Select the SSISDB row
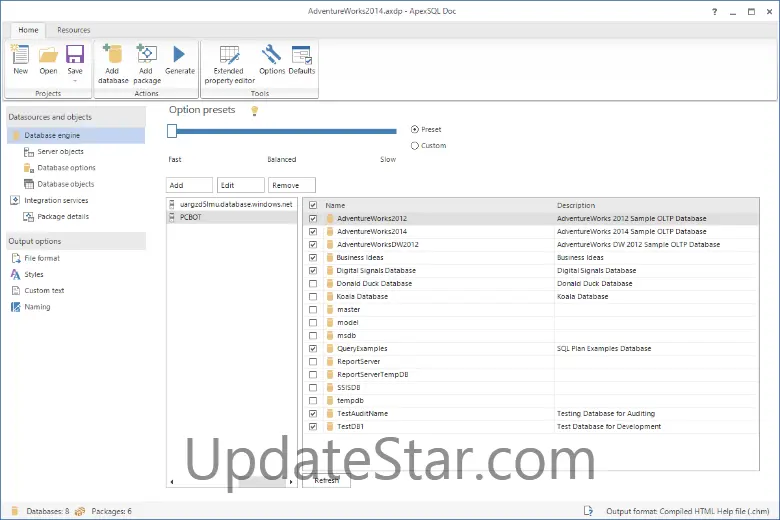Screen dimensions: 780x520 pyautogui.click(x=531, y=388)
